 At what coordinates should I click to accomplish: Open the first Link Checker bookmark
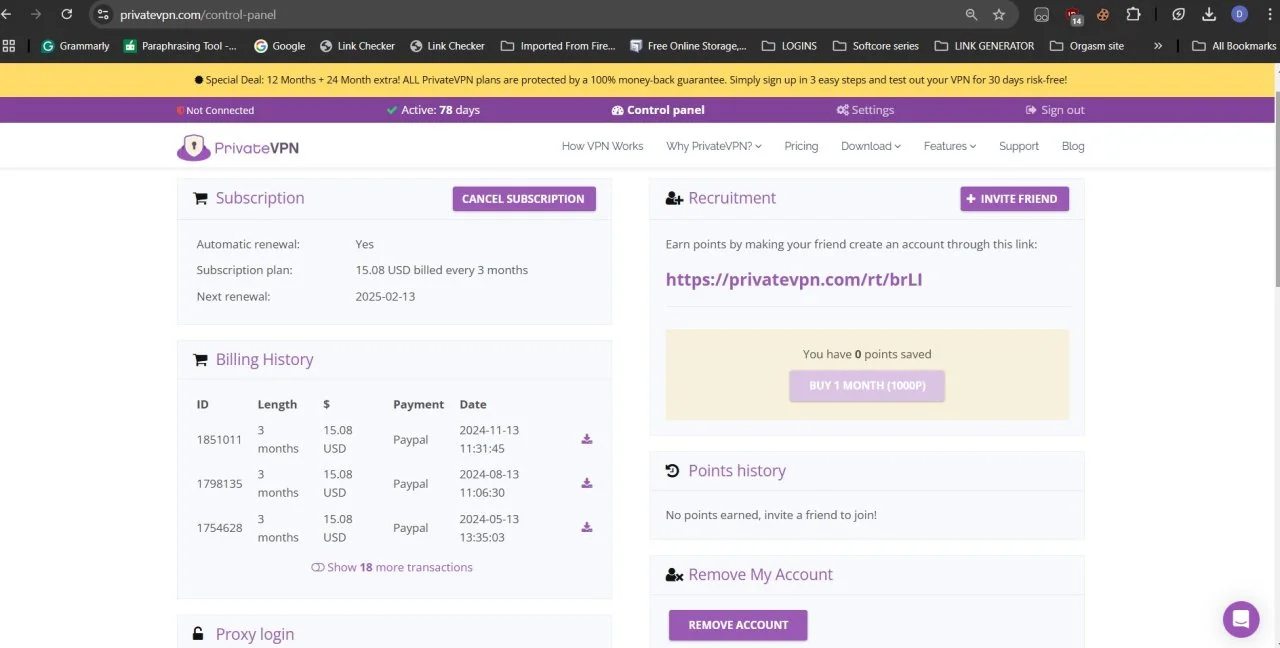(357, 46)
